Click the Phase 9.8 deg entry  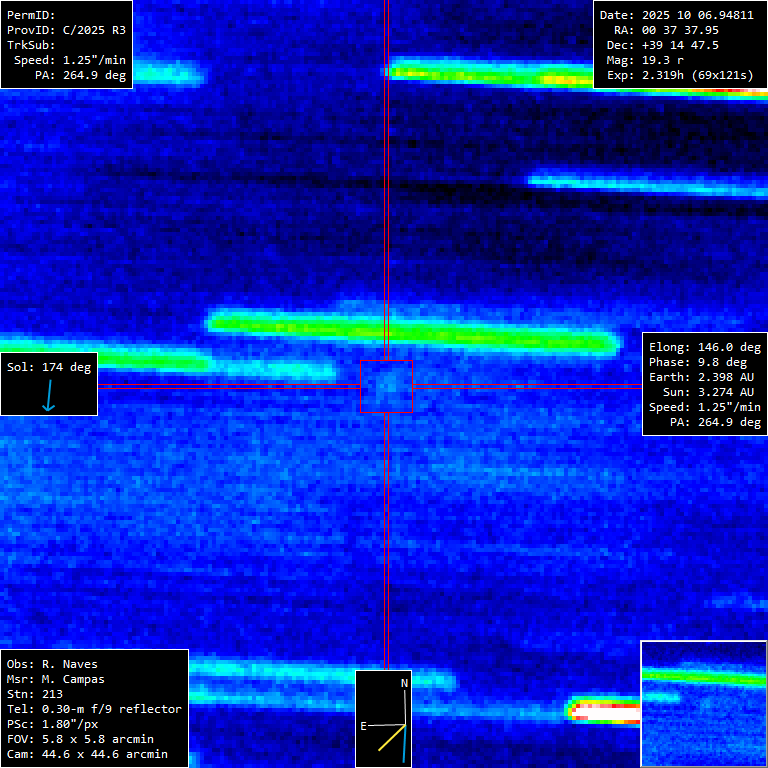704,362
